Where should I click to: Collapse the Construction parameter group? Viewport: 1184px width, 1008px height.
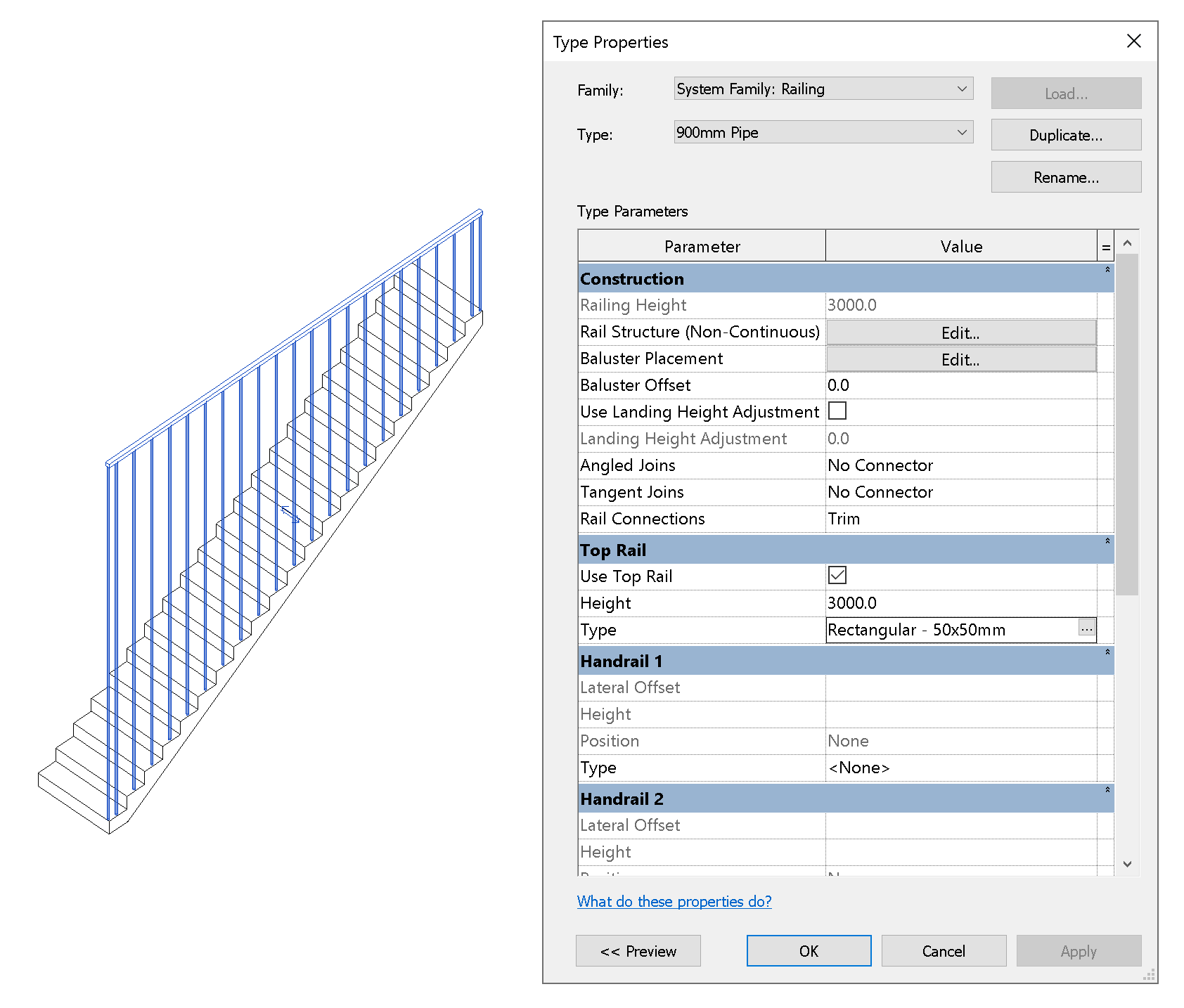[x=1108, y=269]
